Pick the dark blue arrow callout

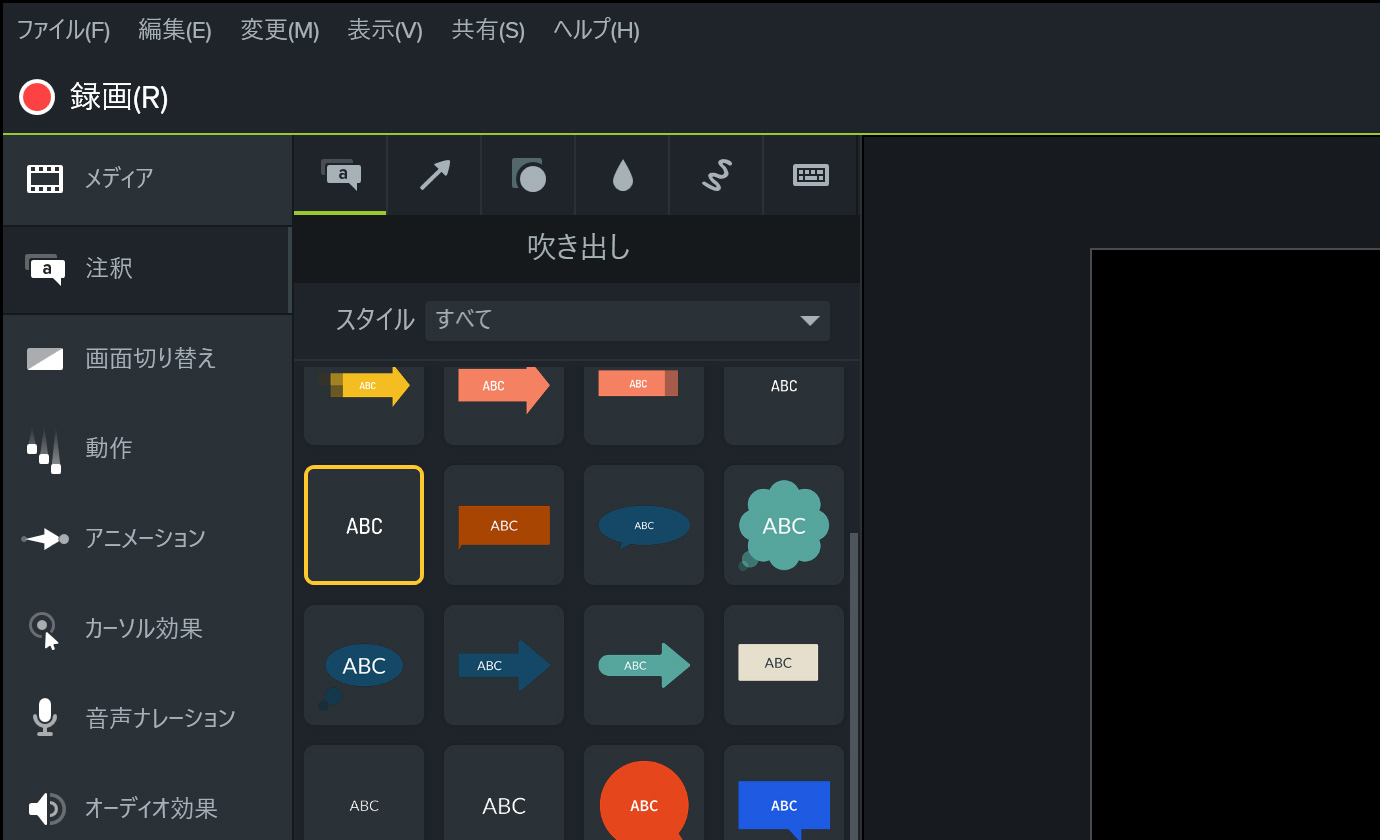504,665
